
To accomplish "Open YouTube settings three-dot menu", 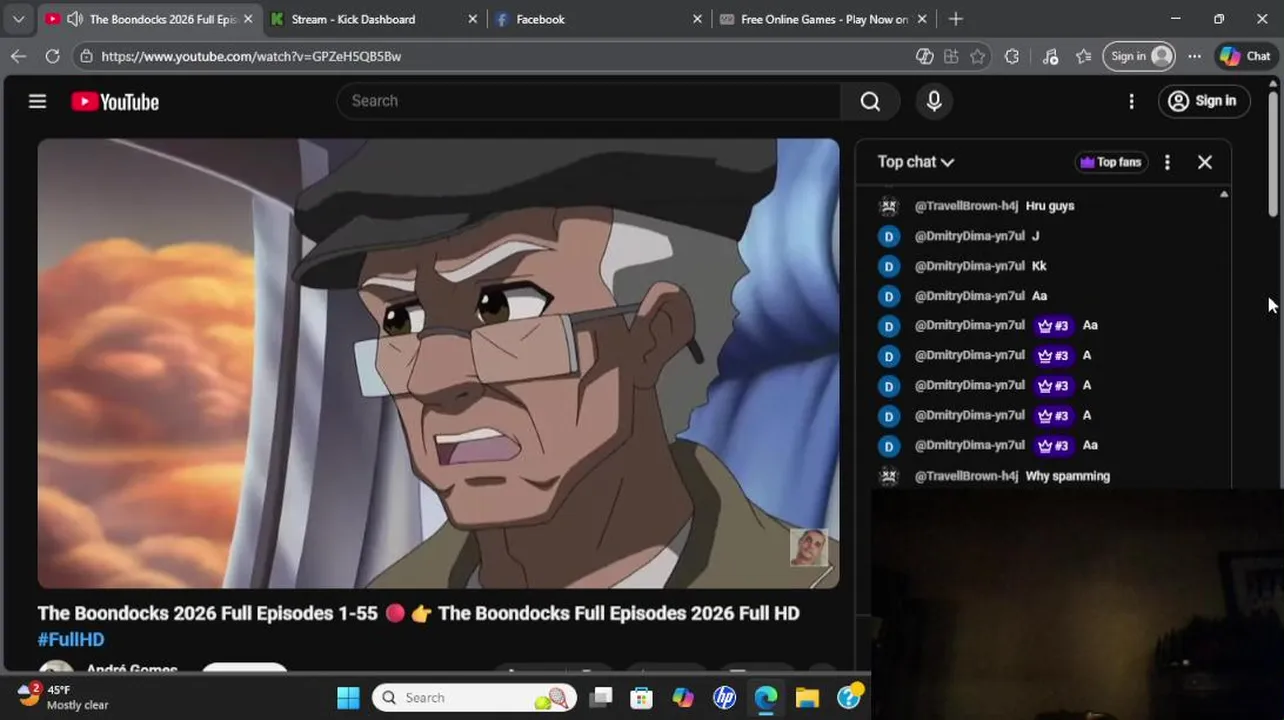I will click(1131, 101).
